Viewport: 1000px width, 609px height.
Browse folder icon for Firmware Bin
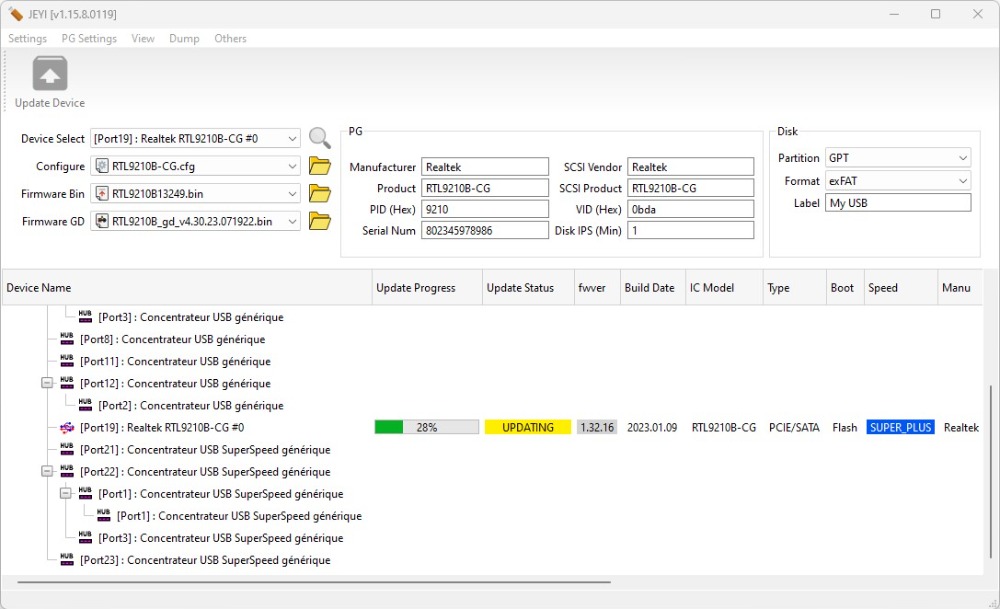click(x=319, y=194)
